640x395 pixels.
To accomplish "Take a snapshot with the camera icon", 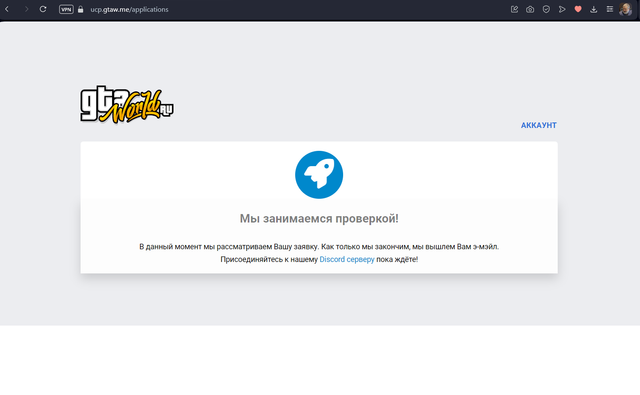I will (x=530, y=9).
